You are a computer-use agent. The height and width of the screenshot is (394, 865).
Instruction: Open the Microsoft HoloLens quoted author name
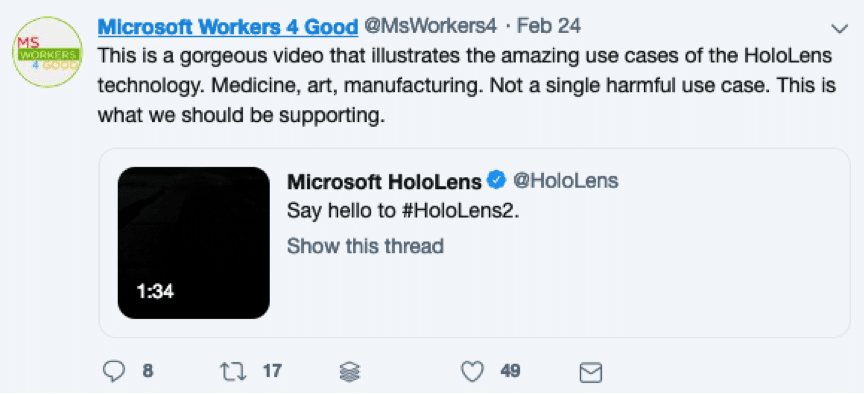(x=385, y=181)
